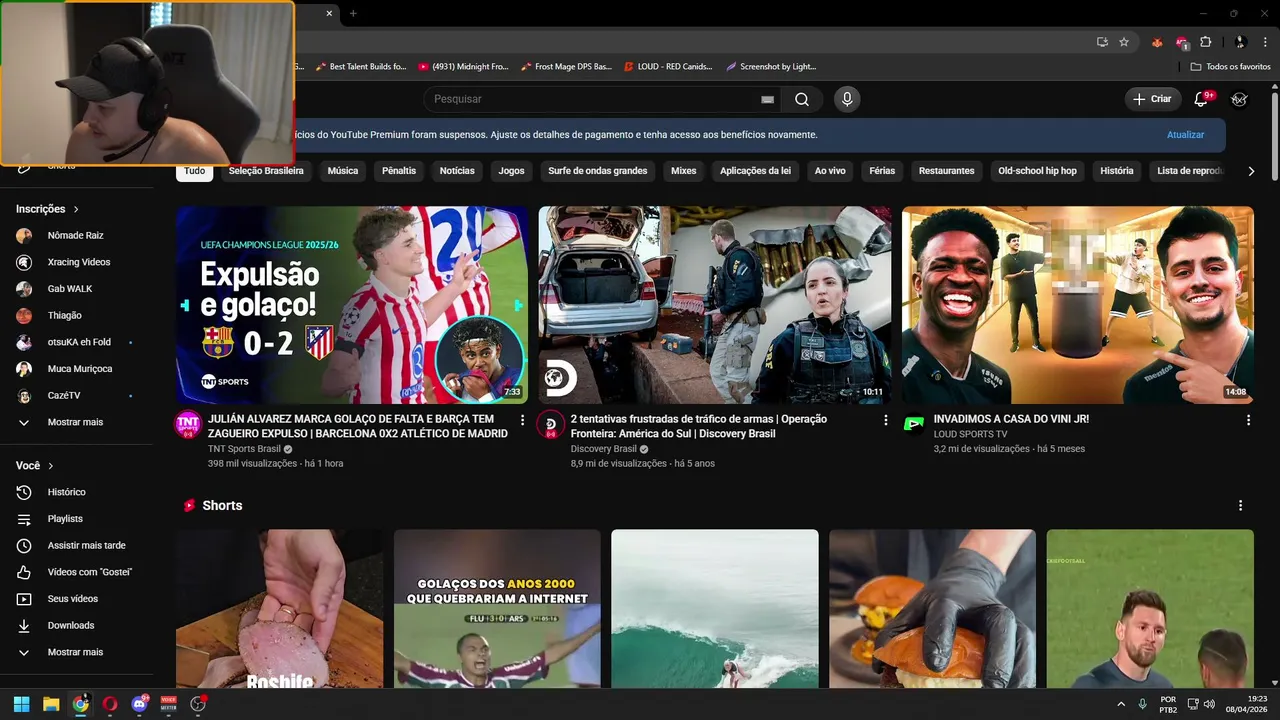Open Vídeos com "Gostei"
This screenshot has width=1280, height=720.
click(88, 572)
